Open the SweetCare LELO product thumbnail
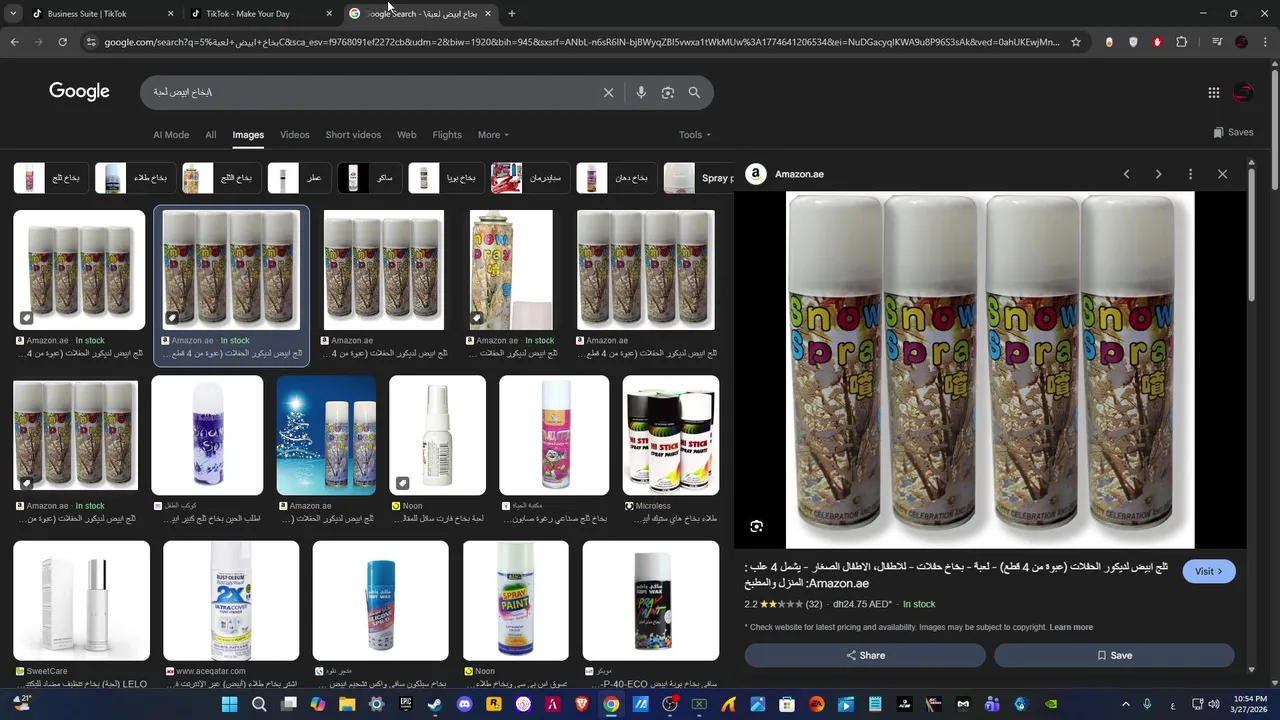Screen dimensions: 1280x720 81,601
